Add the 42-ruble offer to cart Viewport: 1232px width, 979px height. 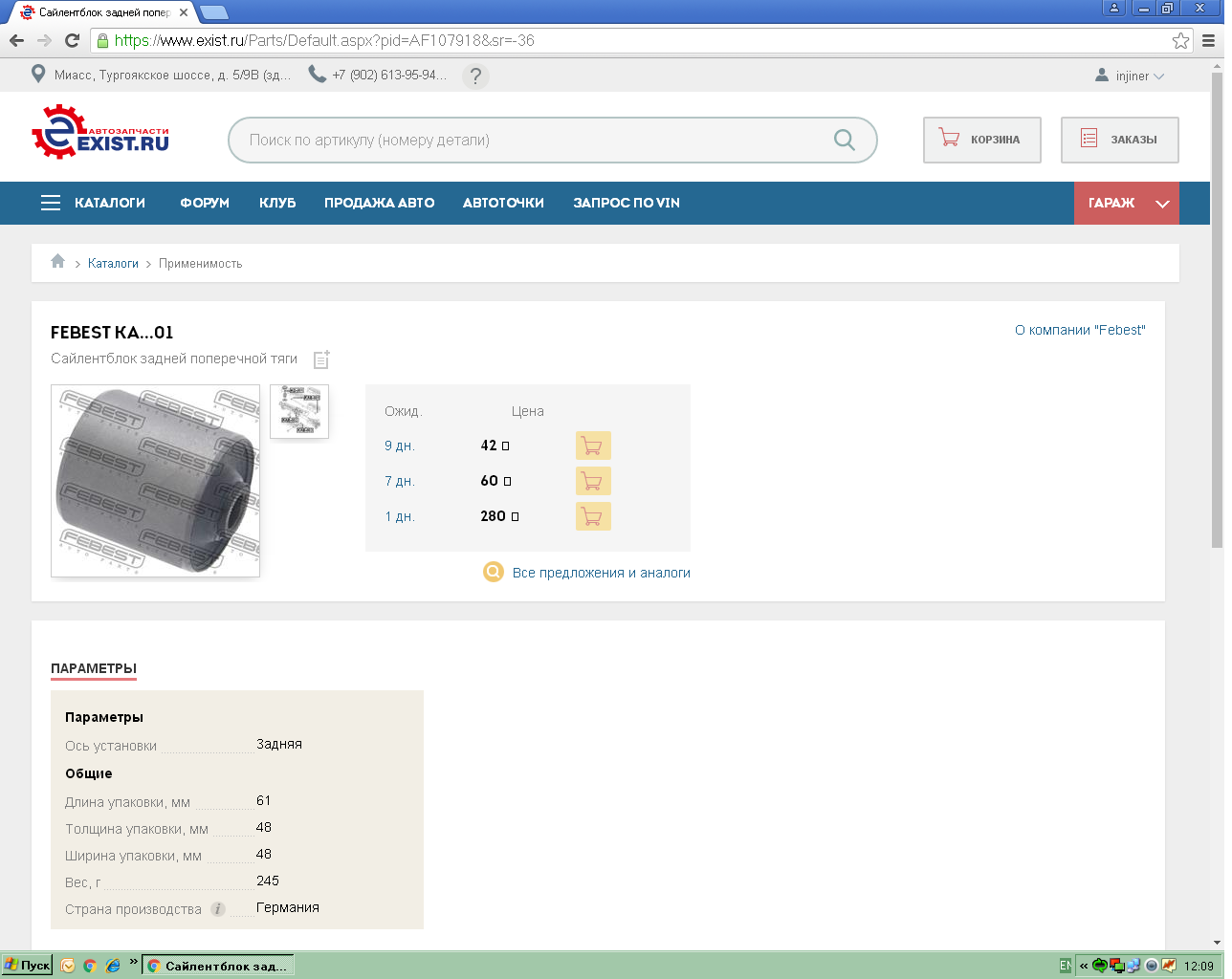pyautogui.click(x=592, y=446)
